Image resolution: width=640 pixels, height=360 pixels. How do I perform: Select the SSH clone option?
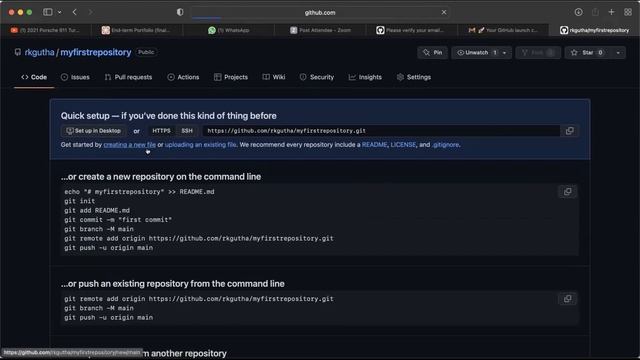(x=187, y=131)
